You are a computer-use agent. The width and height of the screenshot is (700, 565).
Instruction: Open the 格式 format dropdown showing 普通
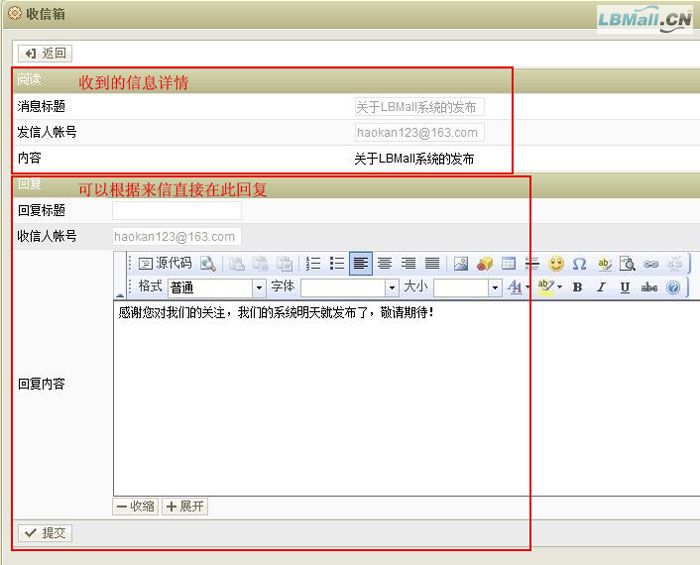pyautogui.click(x=217, y=288)
